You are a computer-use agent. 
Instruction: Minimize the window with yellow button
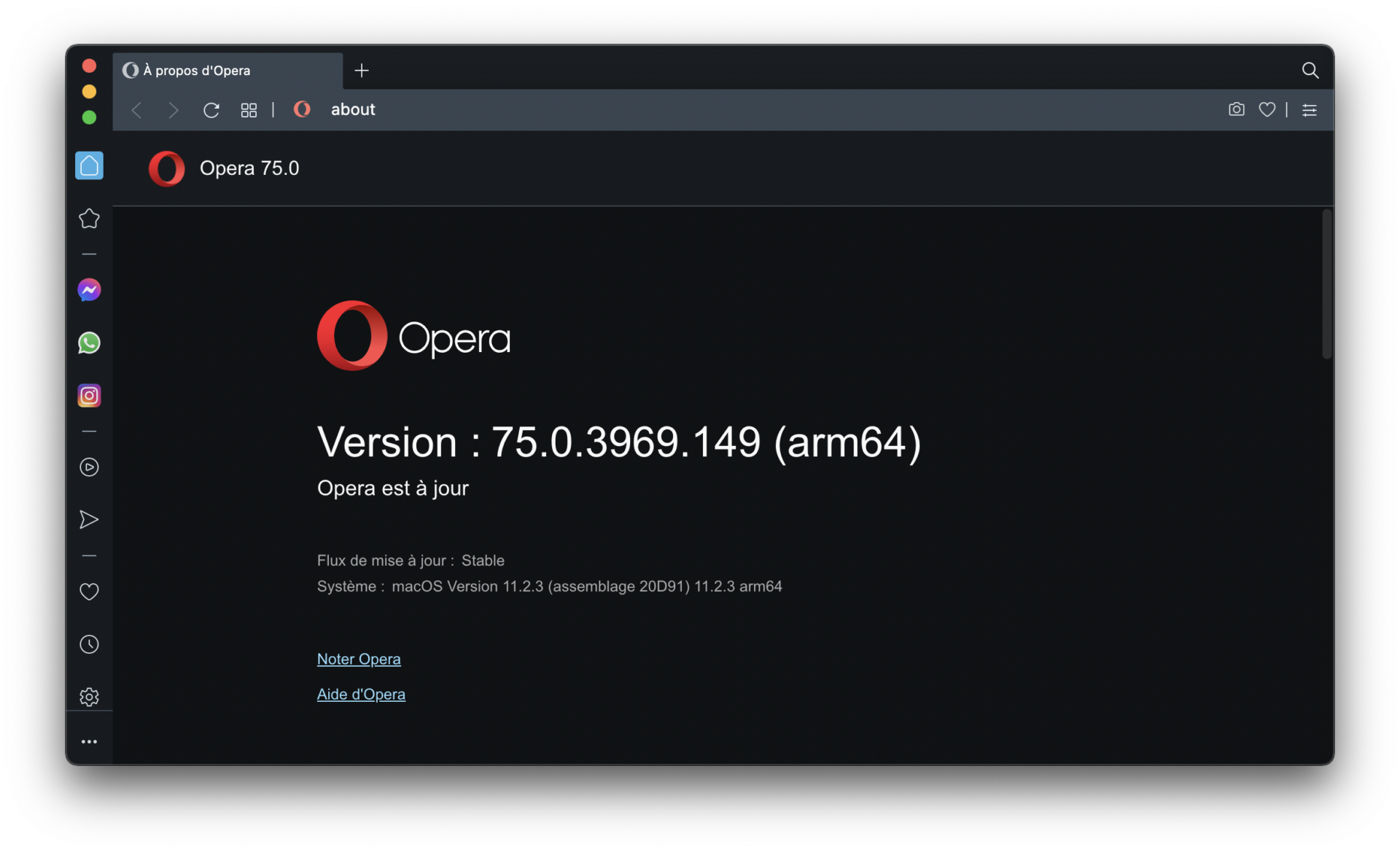[x=89, y=91]
